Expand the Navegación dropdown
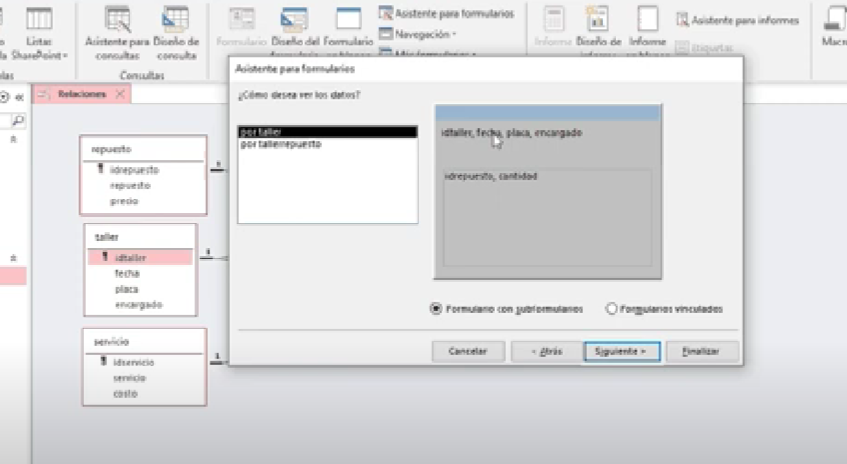The height and width of the screenshot is (464, 847). (x=418, y=34)
